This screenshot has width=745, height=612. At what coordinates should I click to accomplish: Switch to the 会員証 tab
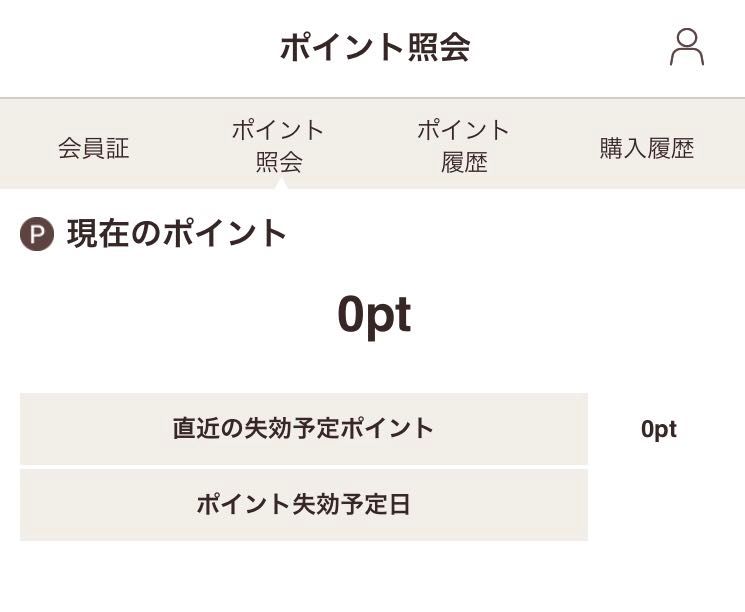[94, 148]
